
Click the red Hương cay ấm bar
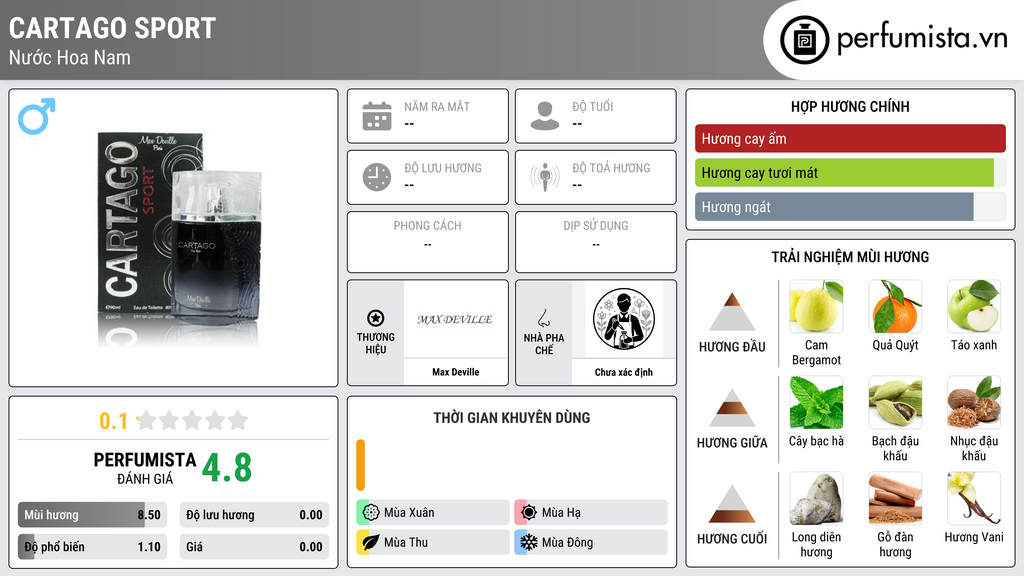coord(850,138)
